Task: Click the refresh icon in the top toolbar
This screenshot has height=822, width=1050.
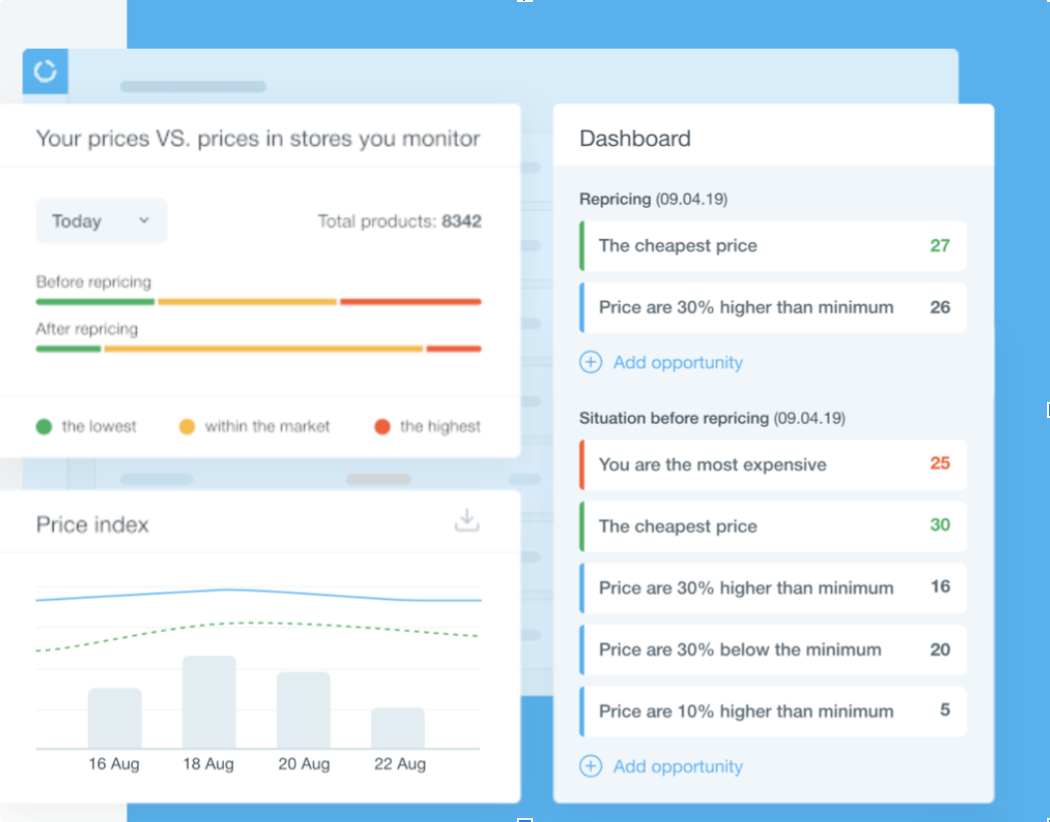Action: pyautogui.click(x=44, y=72)
